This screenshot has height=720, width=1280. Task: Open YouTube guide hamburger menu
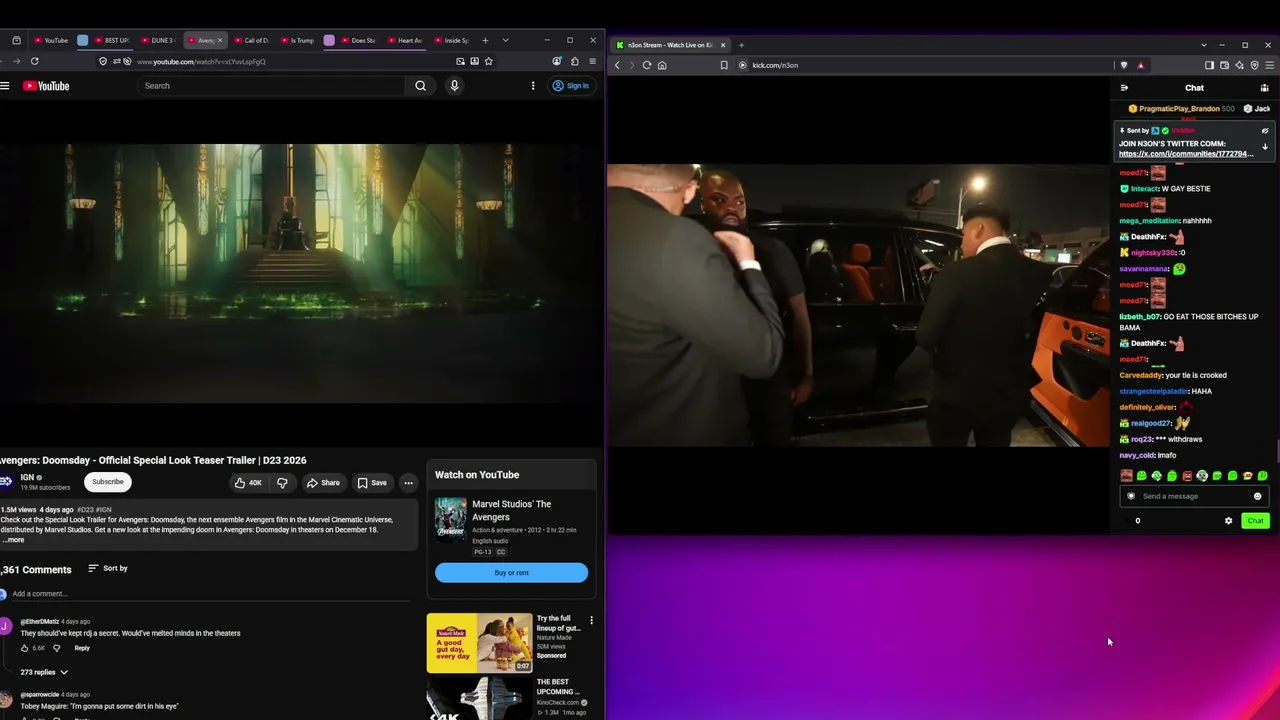tap(5, 86)
